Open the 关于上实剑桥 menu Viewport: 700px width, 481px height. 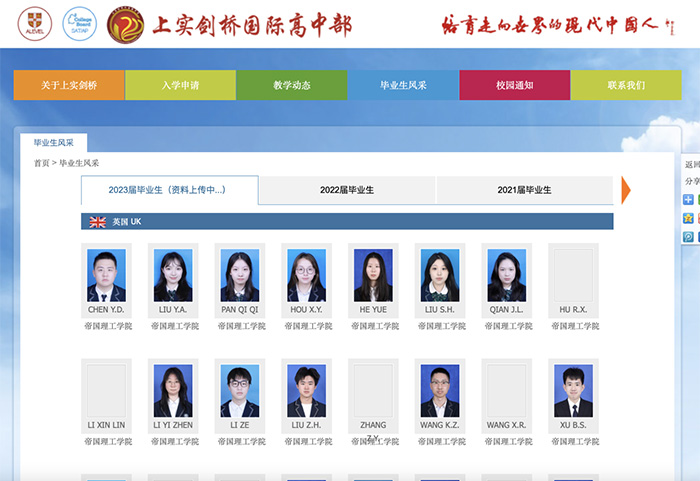point(69,86)
